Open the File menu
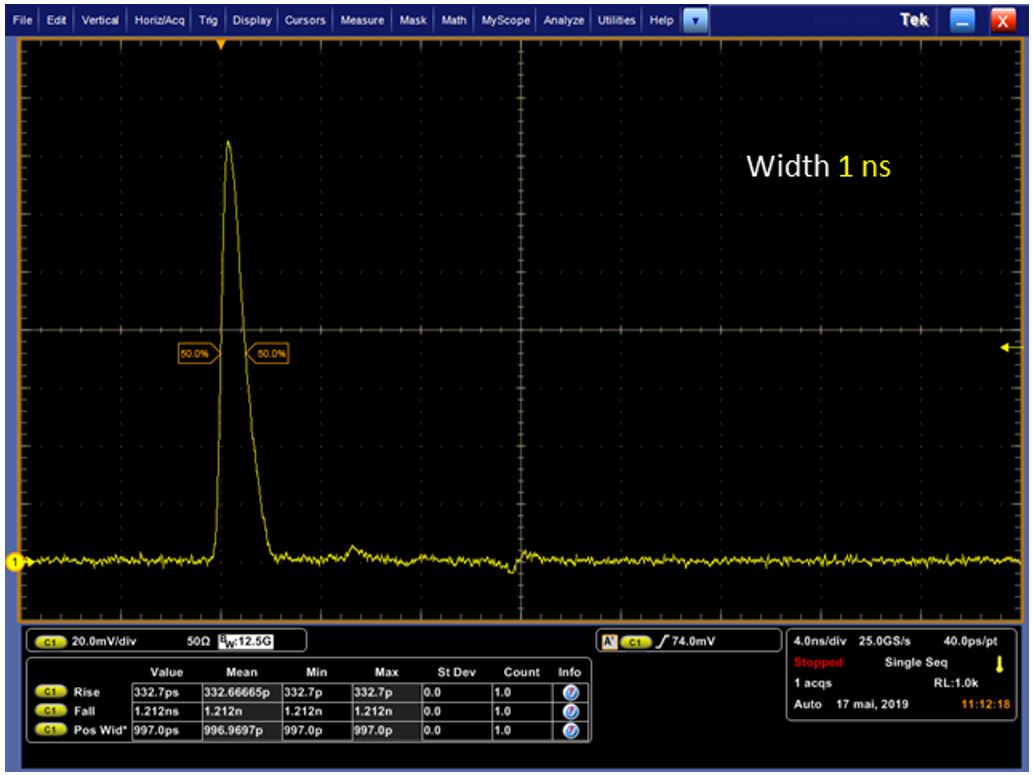The width and height of the screenshot is (1033, 775). [x=22, y=20]
